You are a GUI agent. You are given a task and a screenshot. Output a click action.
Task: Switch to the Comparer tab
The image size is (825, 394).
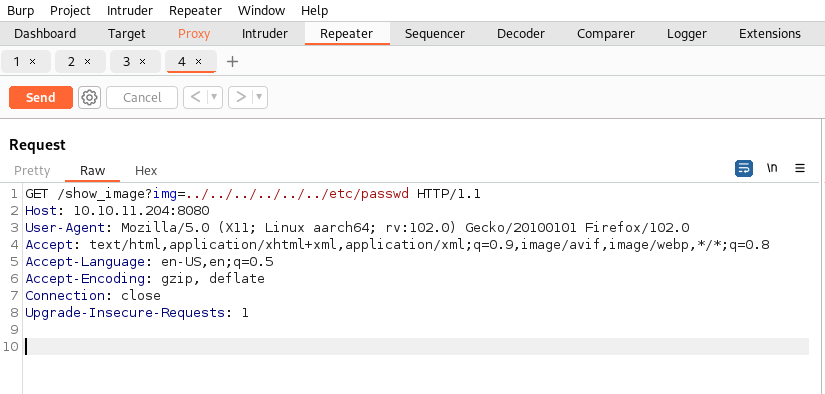pos(606,34)
